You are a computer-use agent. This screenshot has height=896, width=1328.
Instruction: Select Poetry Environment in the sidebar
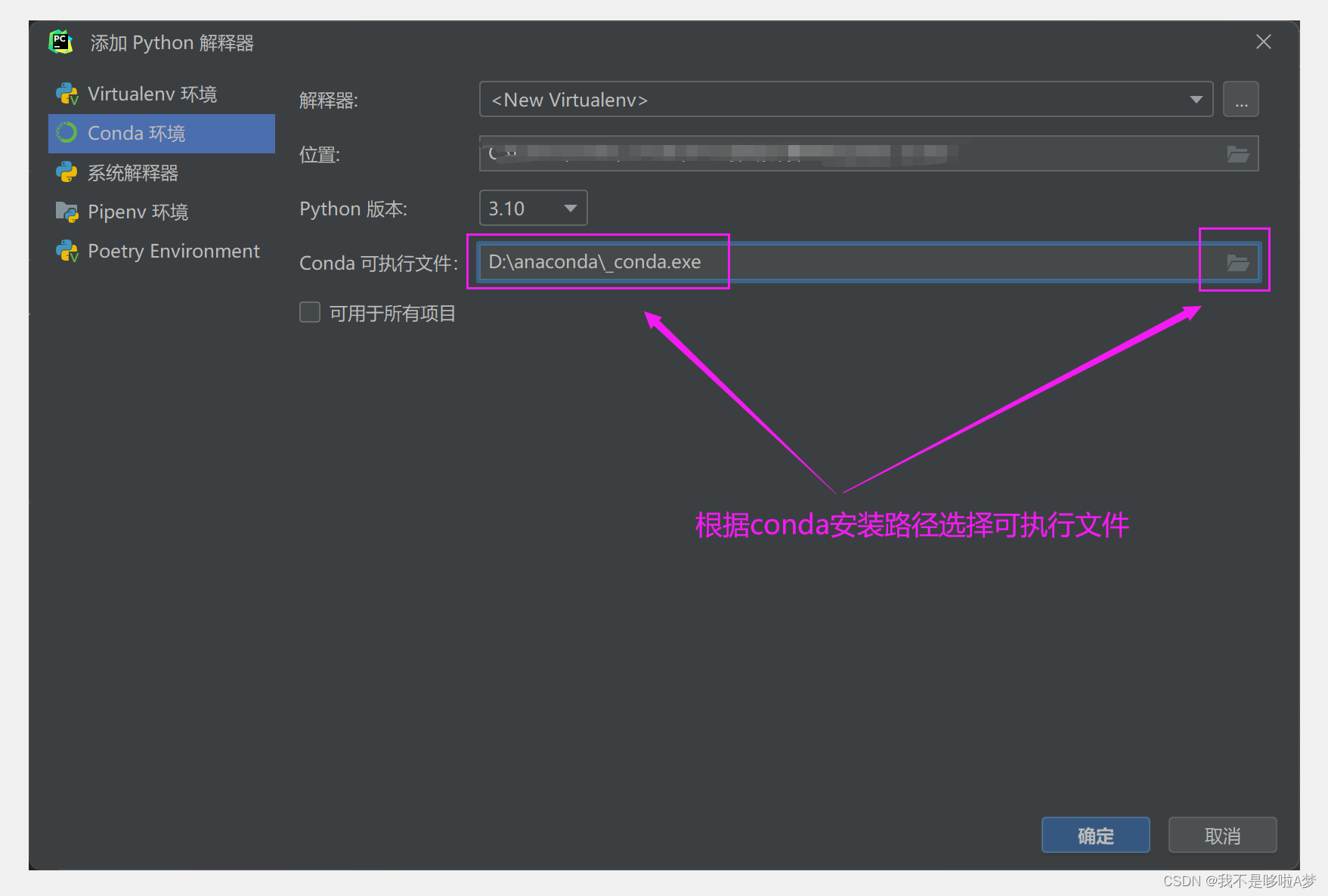(162, 251)
